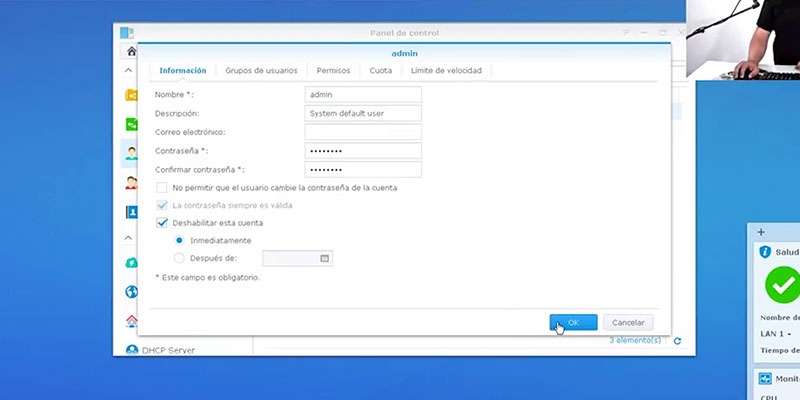Select the 'Después de' radio option
The width and height of the screenshot is (800, 400).
179,258
